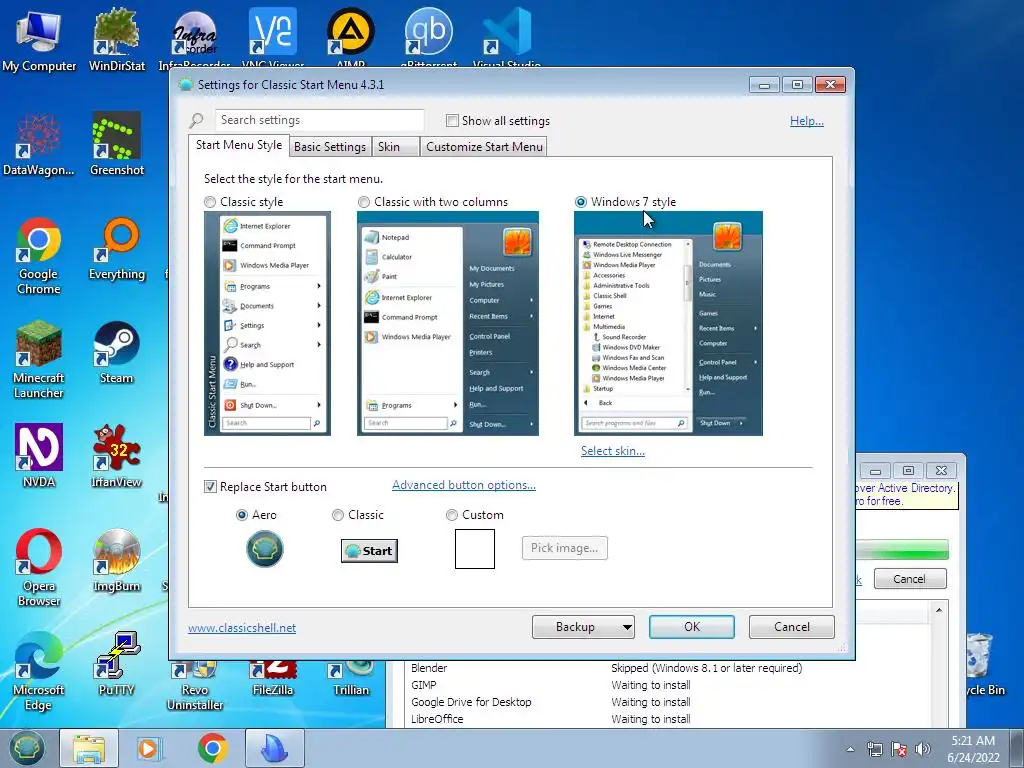
Task: Open the Trillian desktop shortcut
Action: [351, 679]
